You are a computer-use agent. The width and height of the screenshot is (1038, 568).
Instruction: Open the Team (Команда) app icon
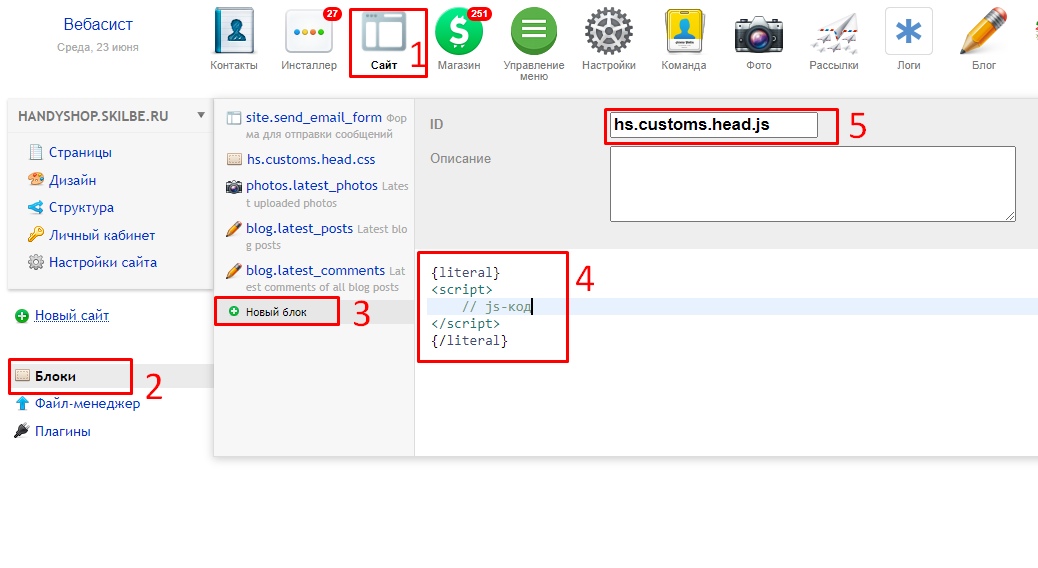point(684,33)
